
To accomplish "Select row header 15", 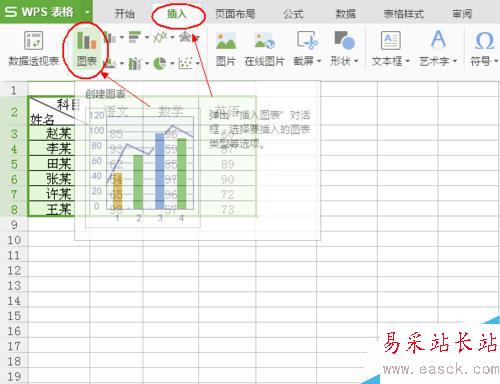I will click(x=14, y=316).
